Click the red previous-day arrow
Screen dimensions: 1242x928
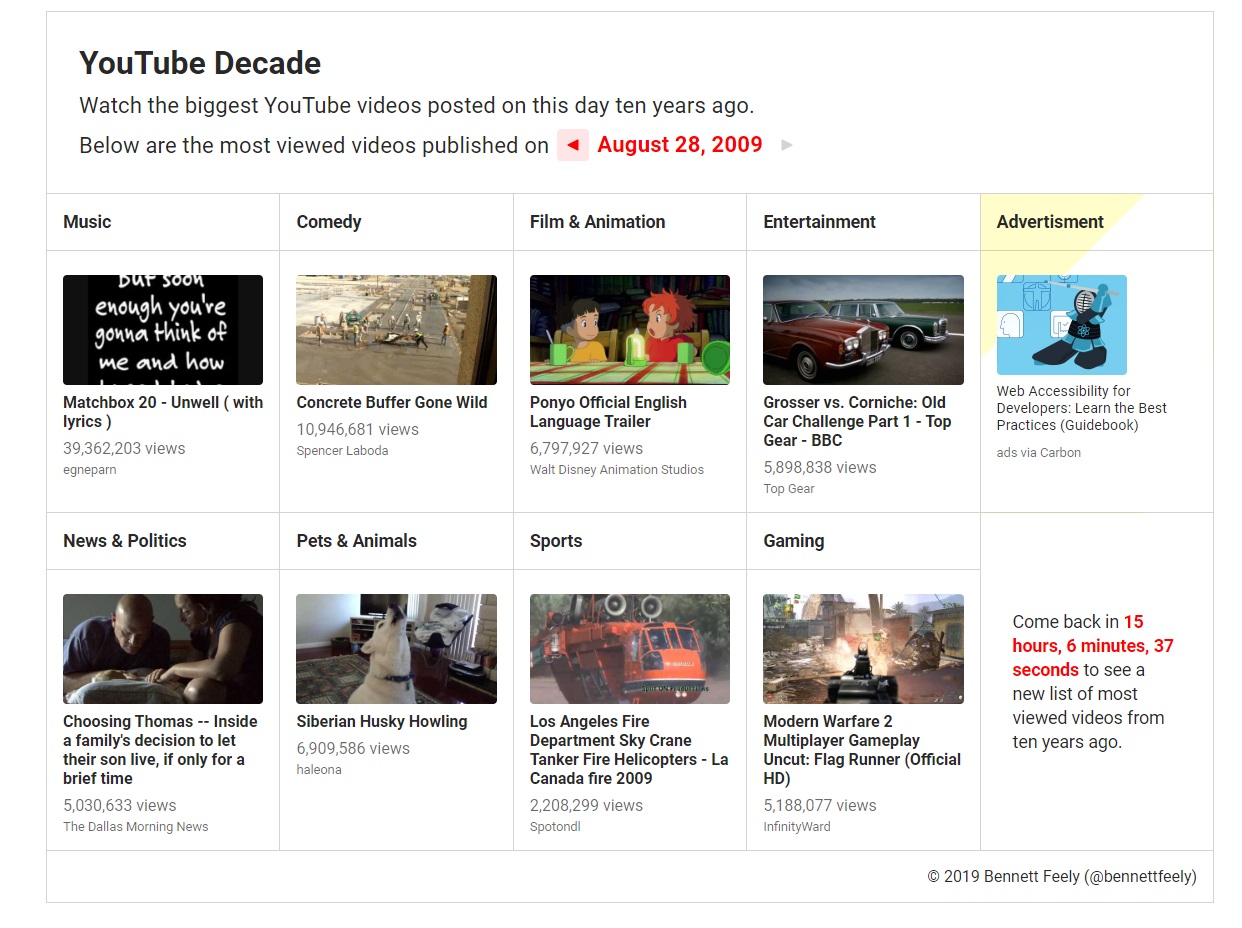[572, 145]
